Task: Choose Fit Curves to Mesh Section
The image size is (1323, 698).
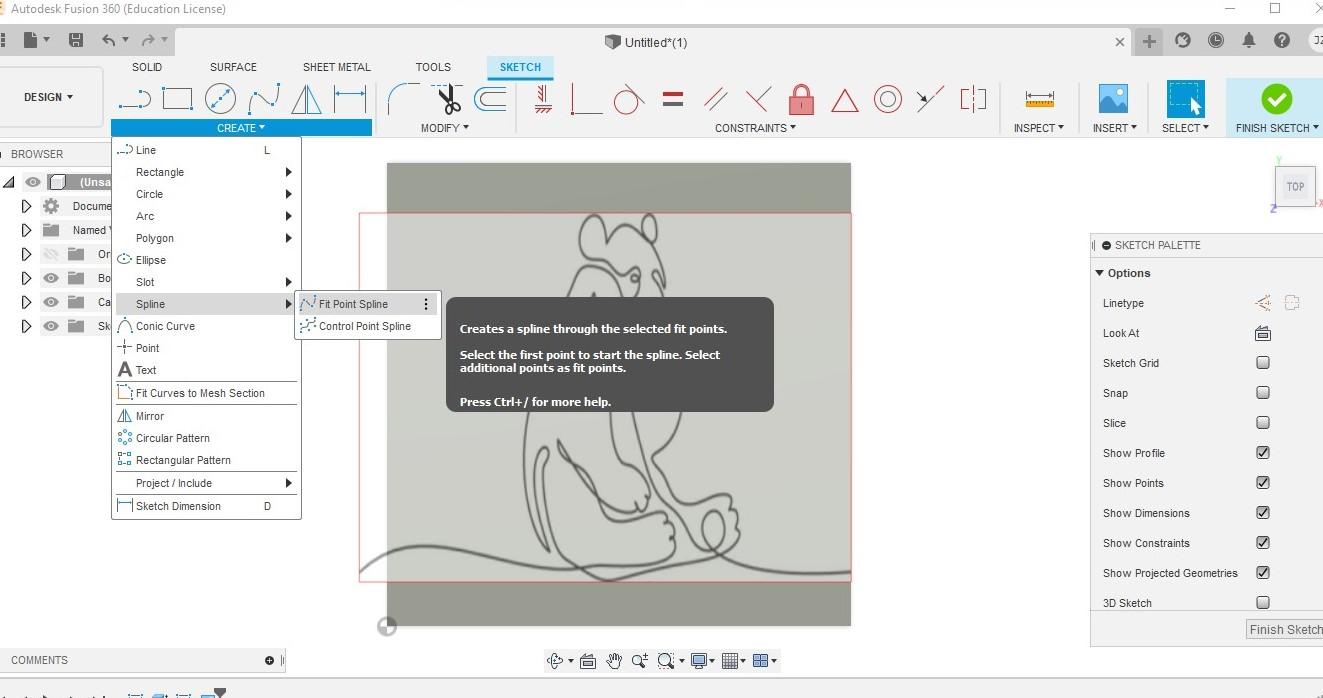Action: tap(206, 393)
